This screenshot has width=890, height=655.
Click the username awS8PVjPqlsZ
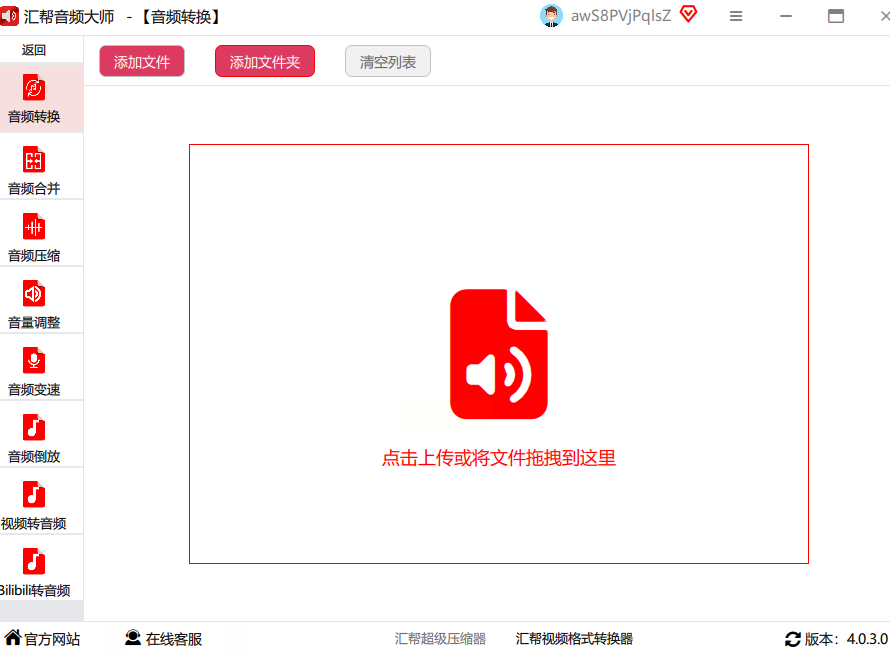tap(621, 16)
